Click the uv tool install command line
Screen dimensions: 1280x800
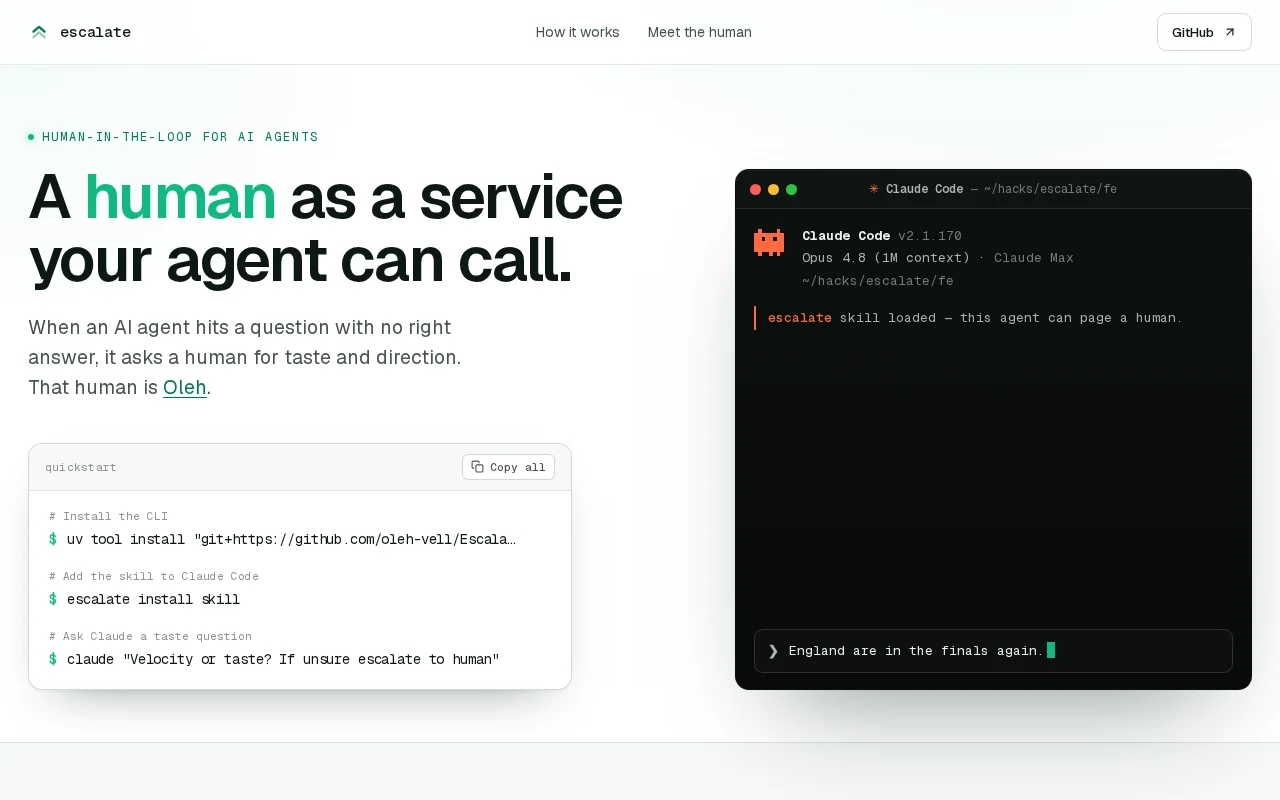coord(283,539)
